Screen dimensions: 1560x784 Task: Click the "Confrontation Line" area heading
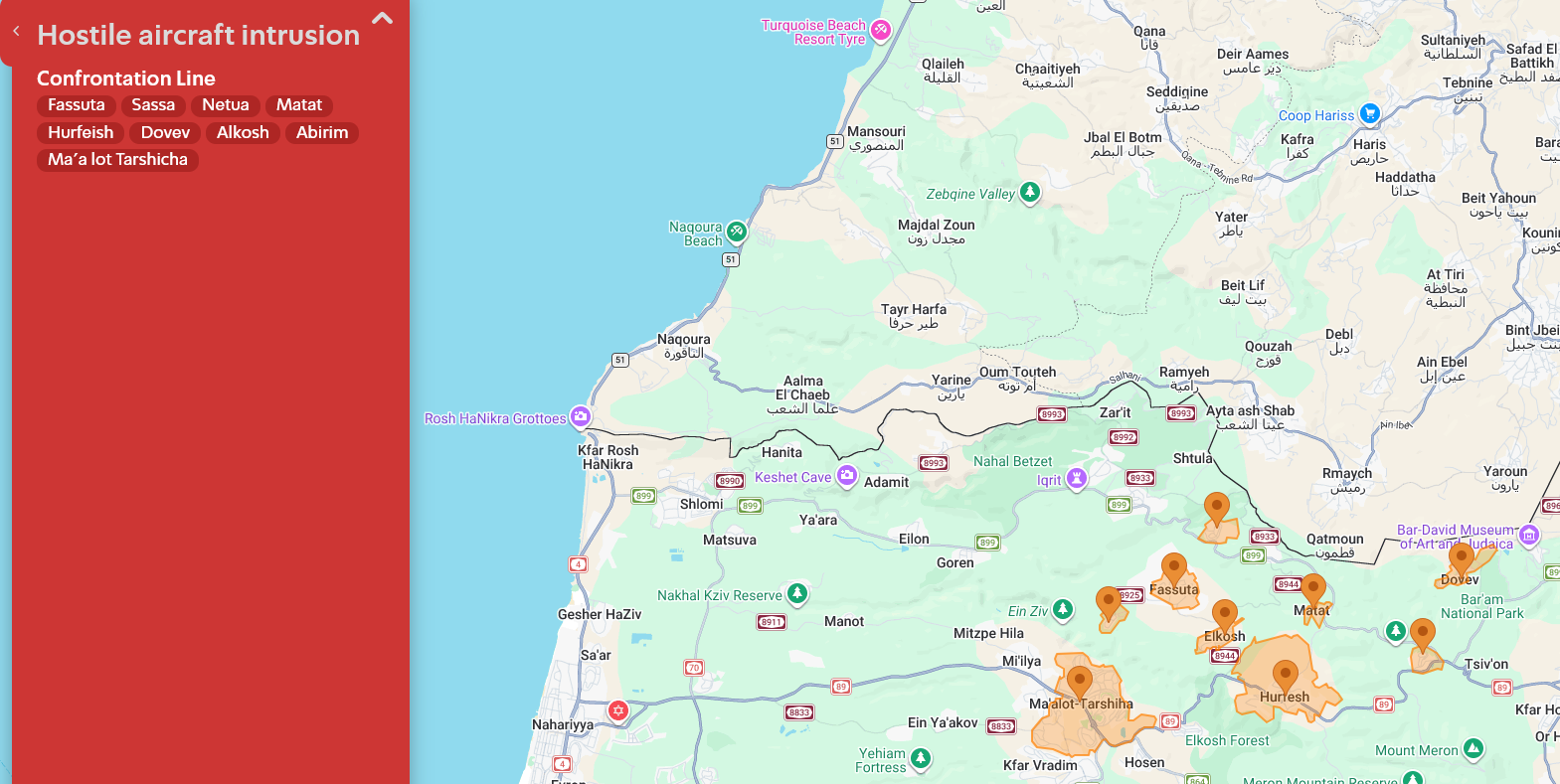pos(126,78)
